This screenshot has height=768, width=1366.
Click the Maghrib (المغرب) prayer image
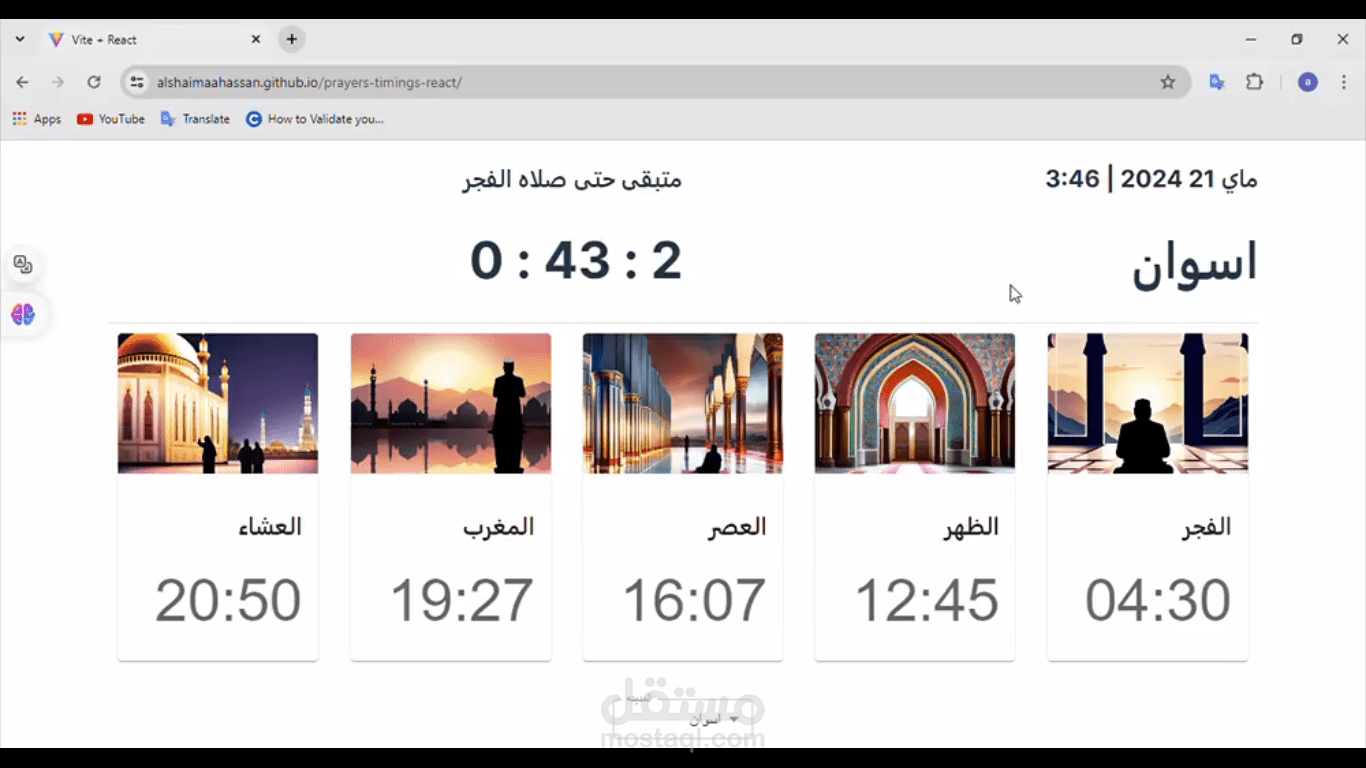point(451,403)
